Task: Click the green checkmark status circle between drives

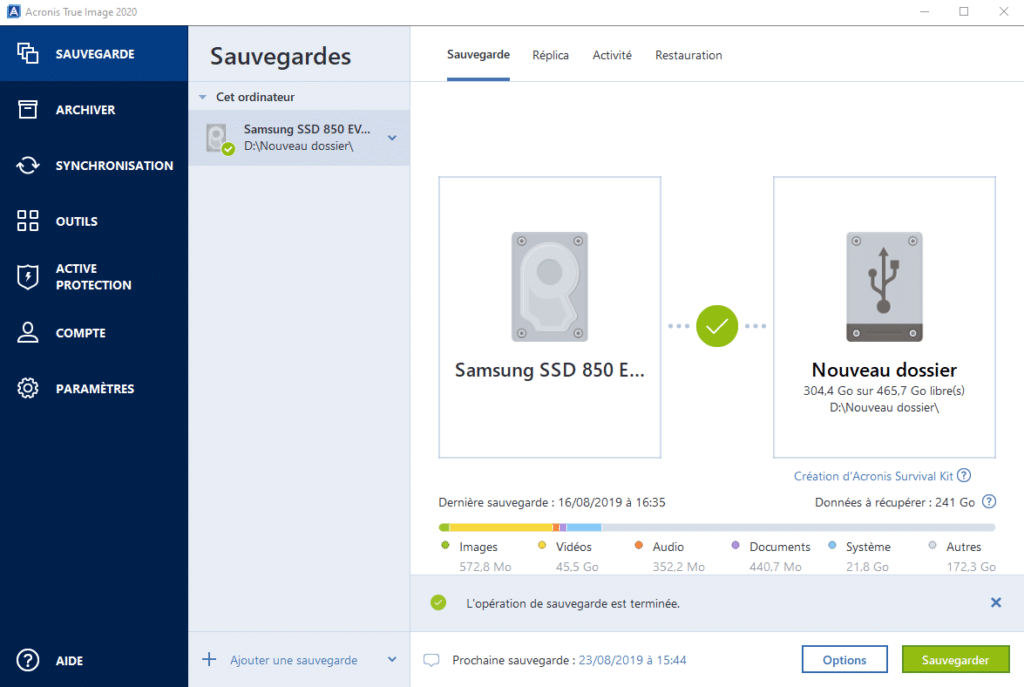Action: point(717,326)
